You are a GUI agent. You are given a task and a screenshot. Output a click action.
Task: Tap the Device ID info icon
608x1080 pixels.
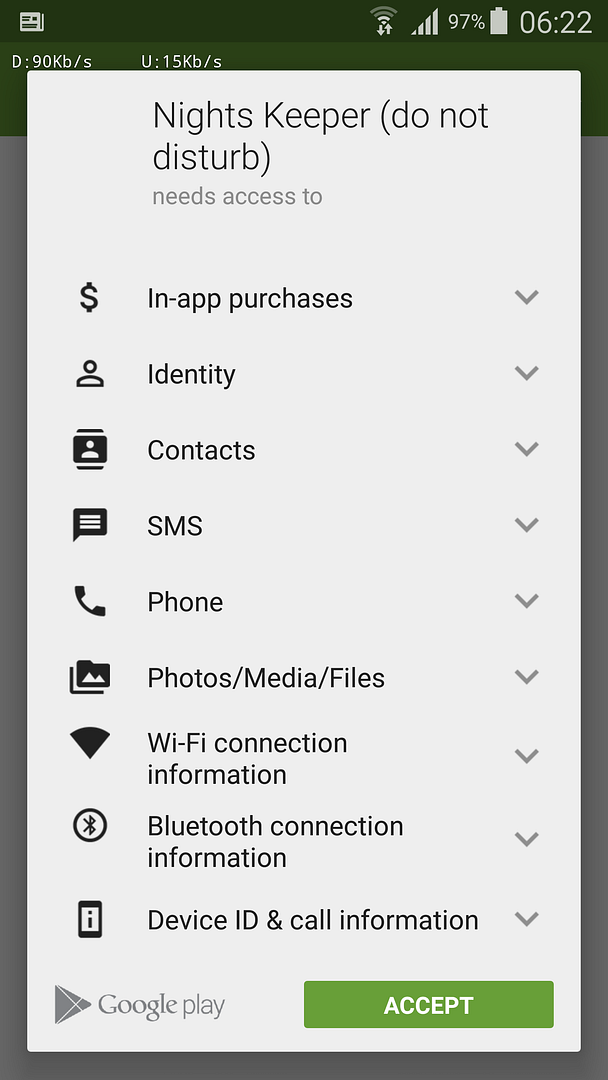[89, 920]
